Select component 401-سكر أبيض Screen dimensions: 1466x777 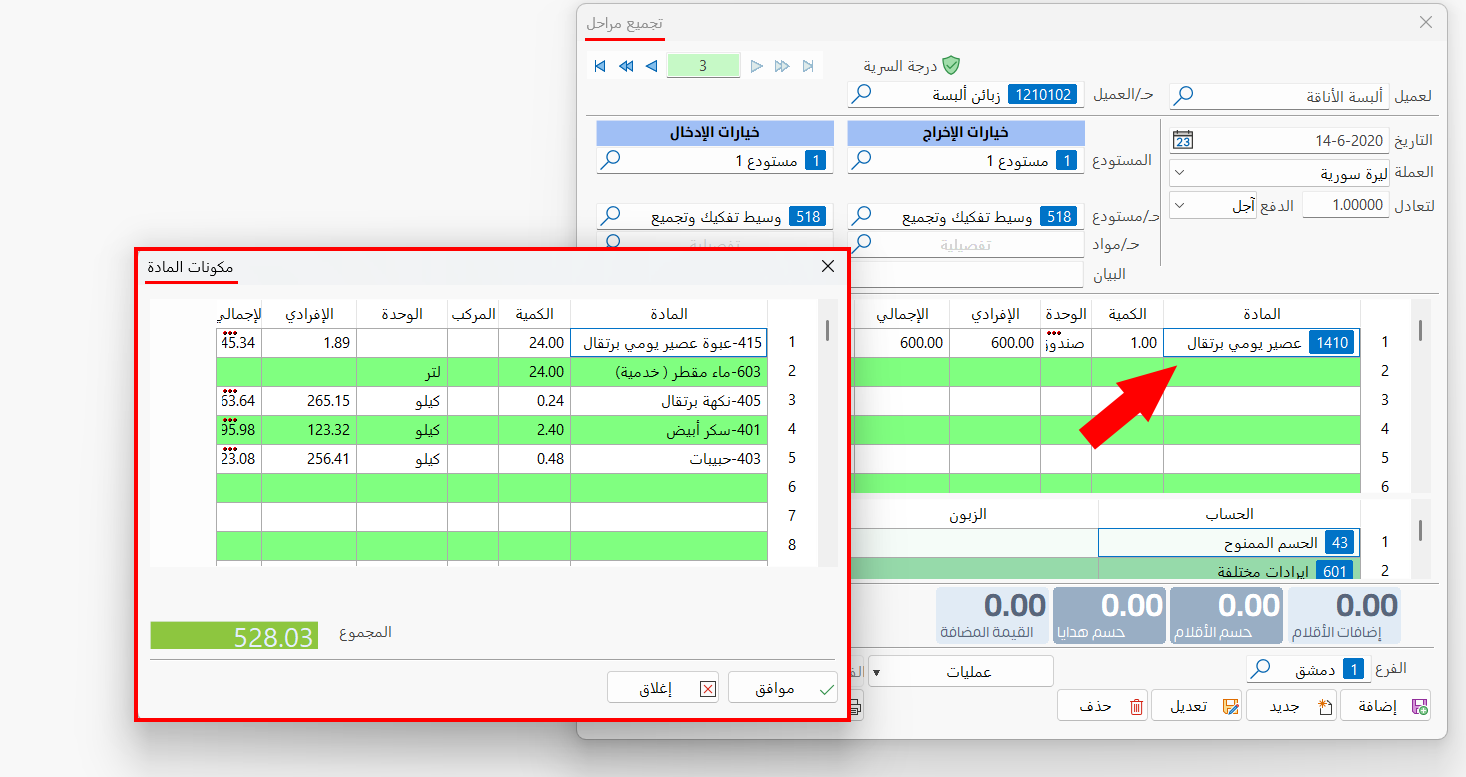pos(668,430)
